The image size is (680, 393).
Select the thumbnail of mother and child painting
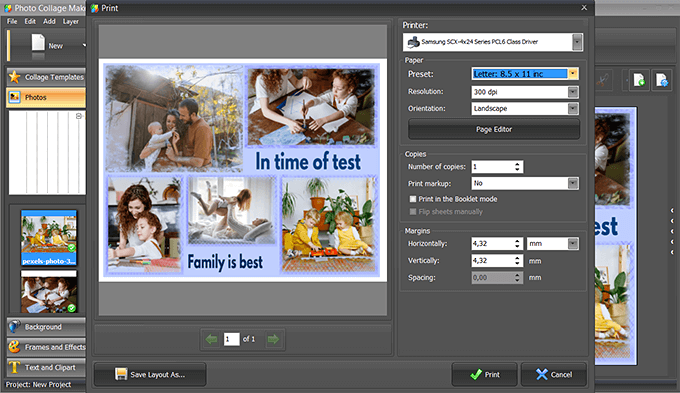click(49, 291)
